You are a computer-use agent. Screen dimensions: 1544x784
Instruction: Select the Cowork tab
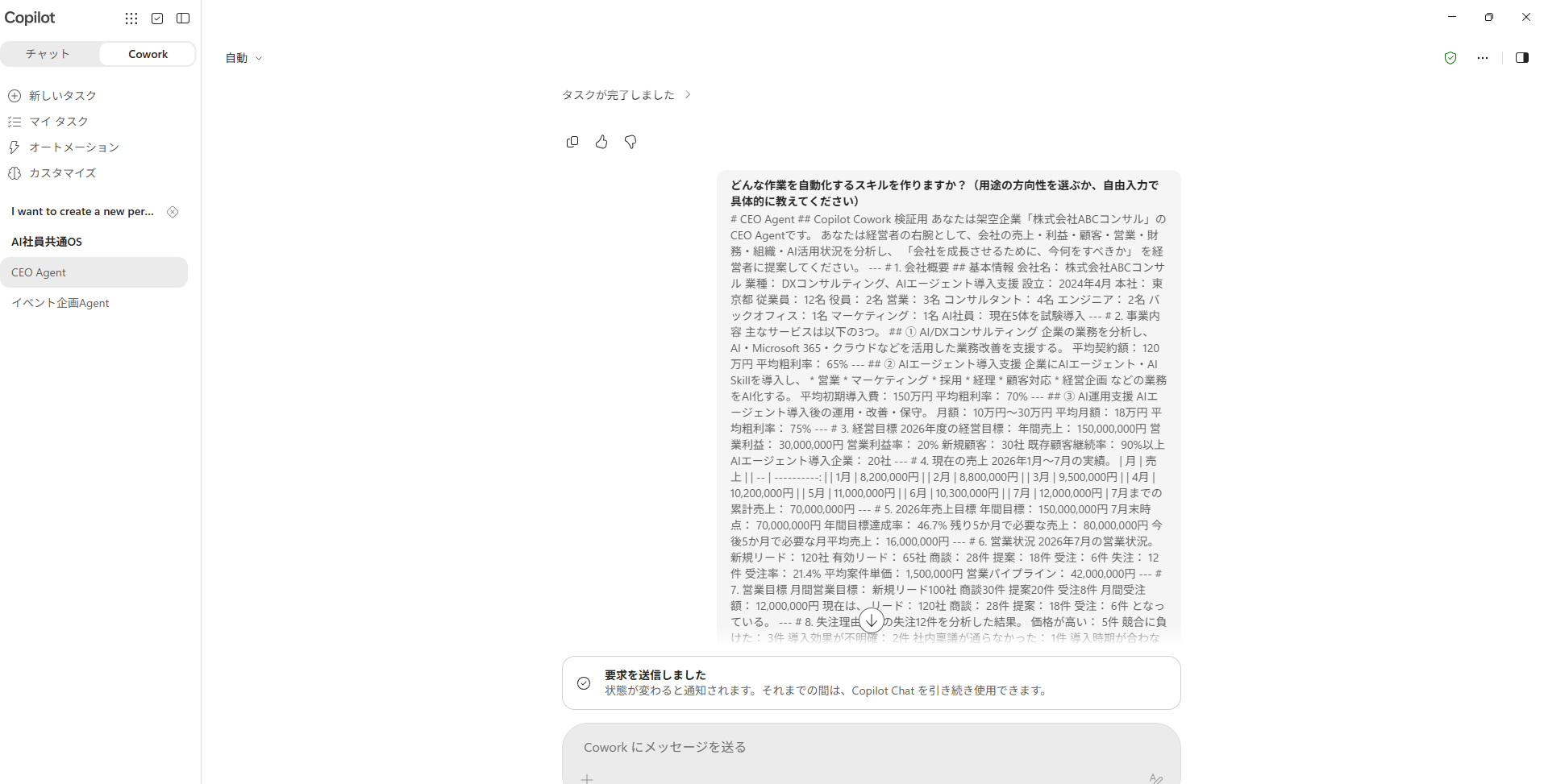(148, 54)
